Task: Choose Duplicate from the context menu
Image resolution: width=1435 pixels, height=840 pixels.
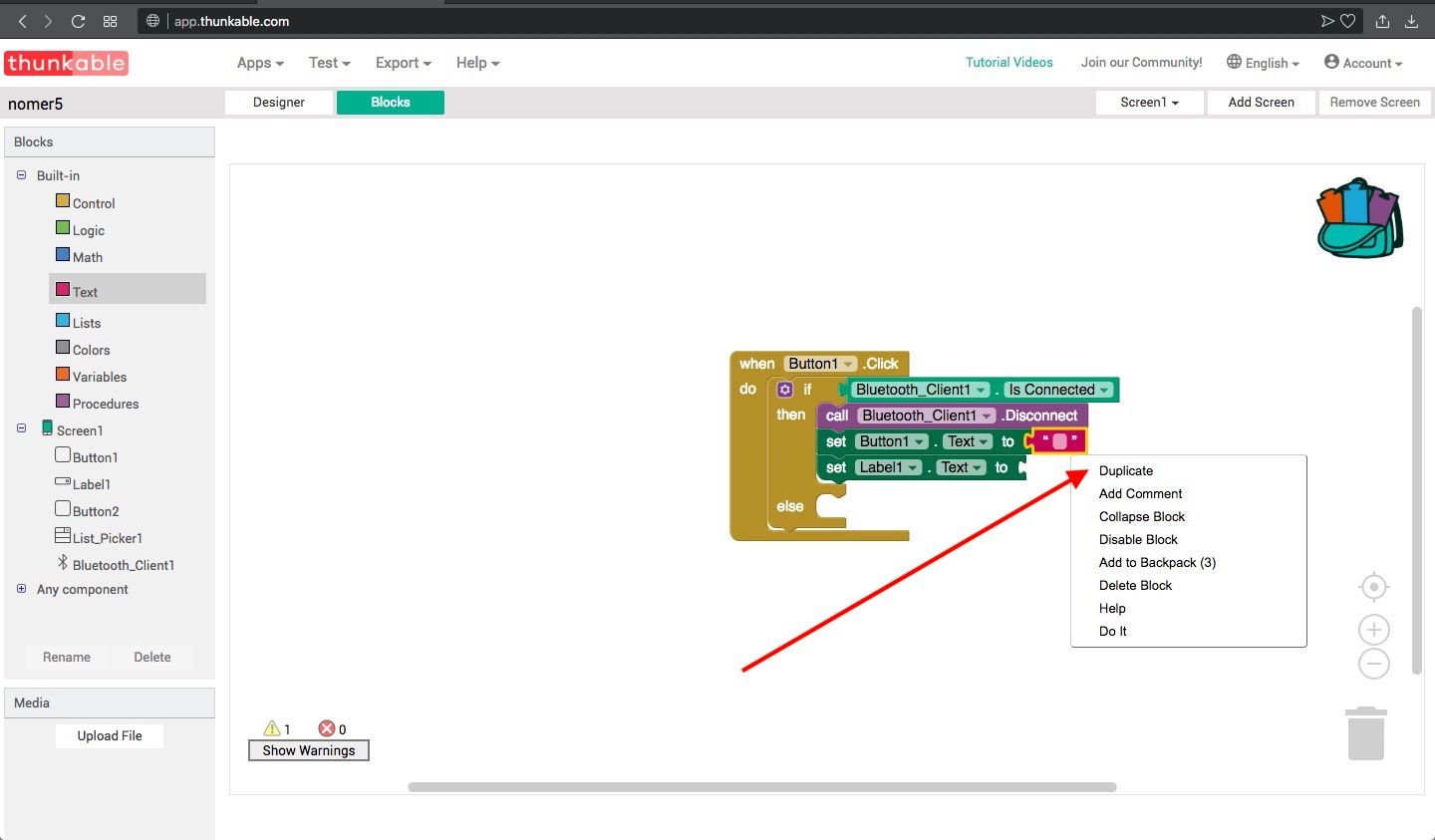Action: pyautogui.click(x=1126, y=470)
